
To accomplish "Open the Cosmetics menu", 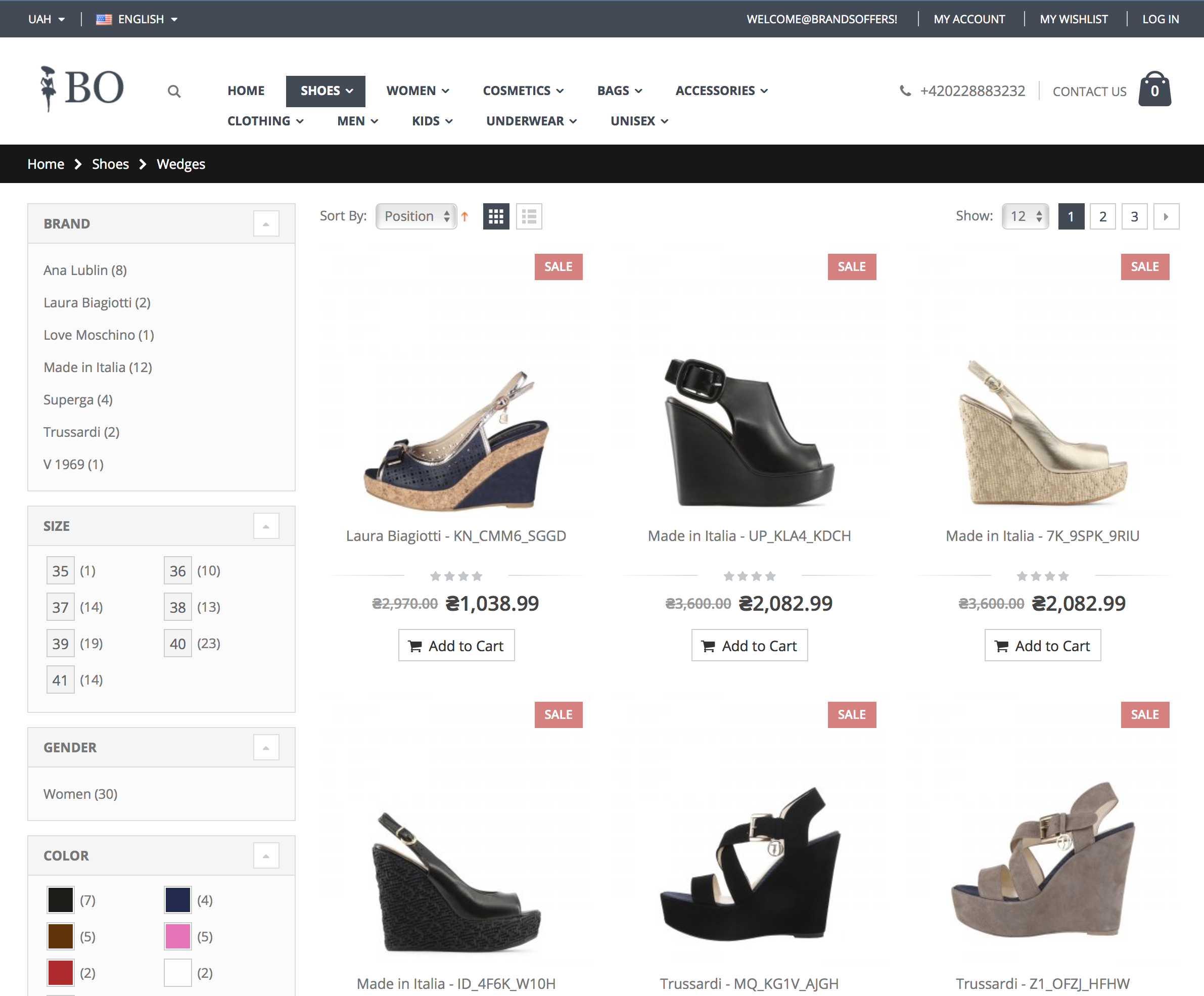I will click(524, 90).
